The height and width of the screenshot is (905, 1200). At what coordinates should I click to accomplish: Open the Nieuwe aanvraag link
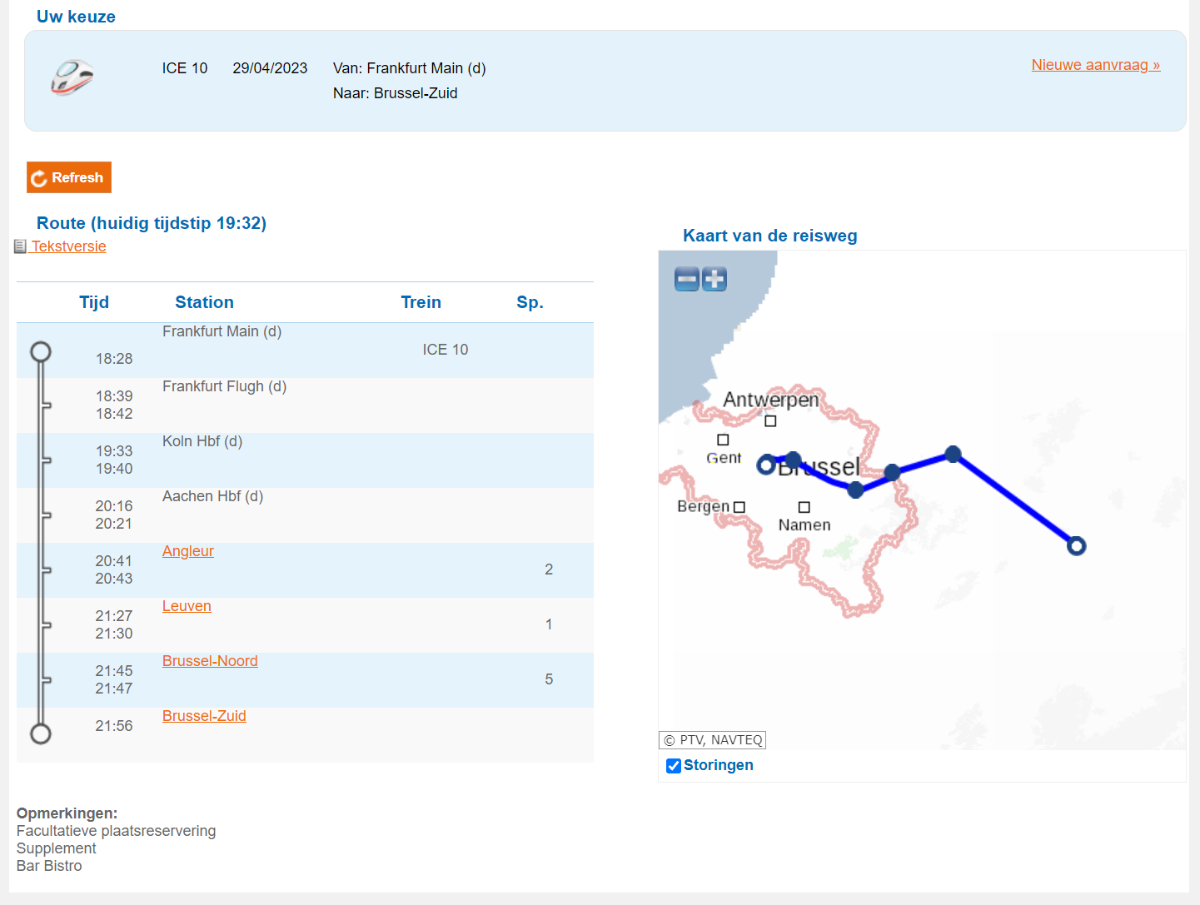(x=1096, y=65)
